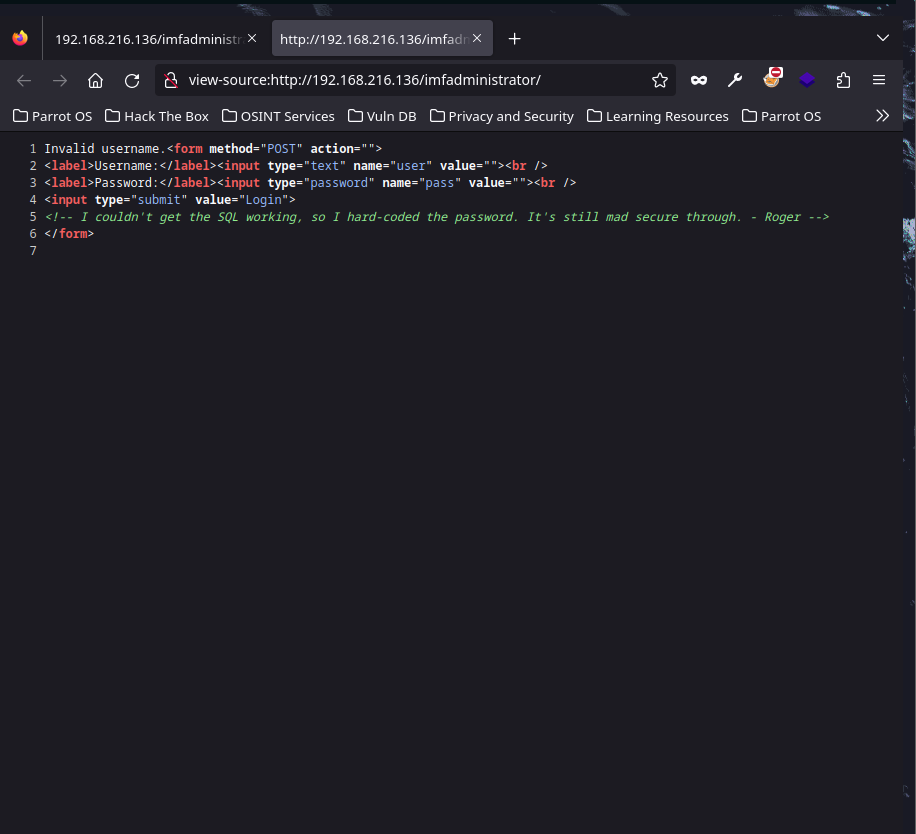Click the Firefox logo icon
This screenshot has height=834, width=916.
[x=20, y=39]
